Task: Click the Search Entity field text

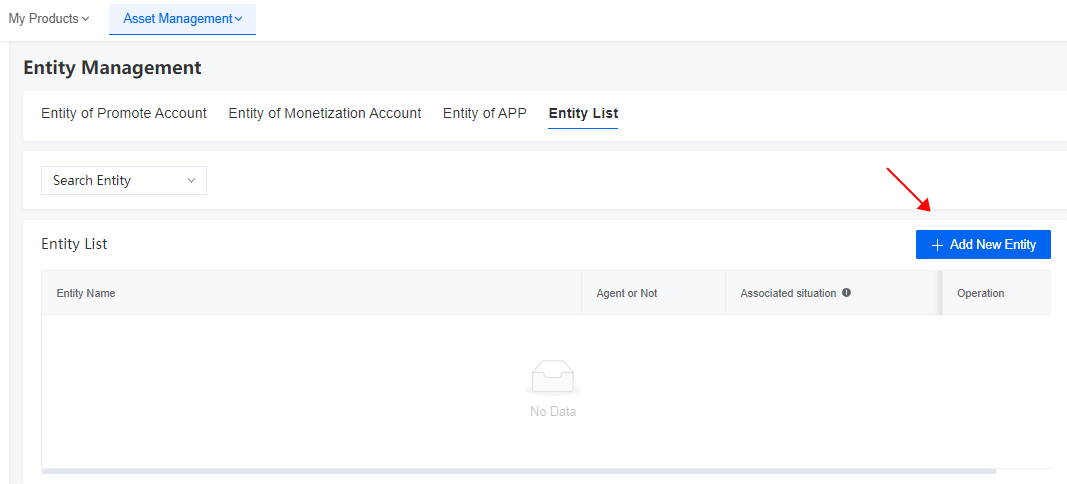Action: 92,181
